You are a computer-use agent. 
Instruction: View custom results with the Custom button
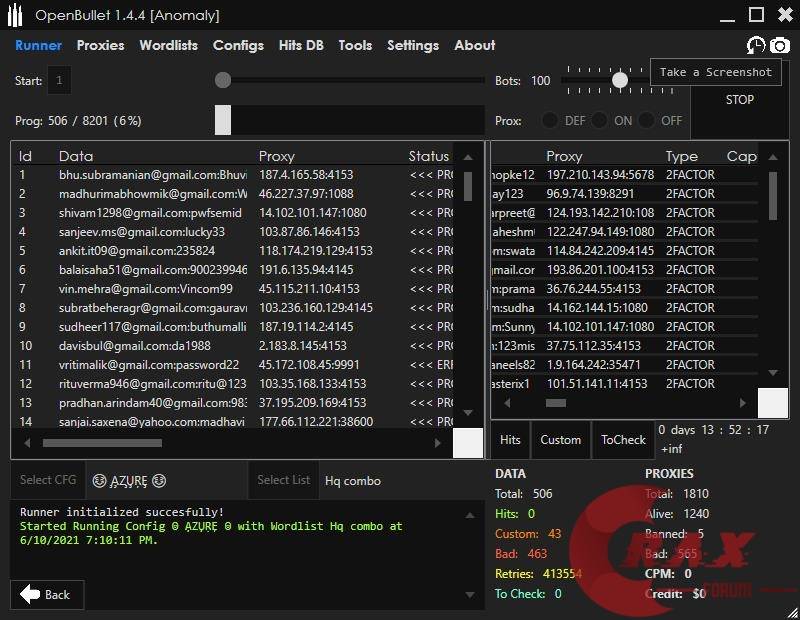(560, 439)
